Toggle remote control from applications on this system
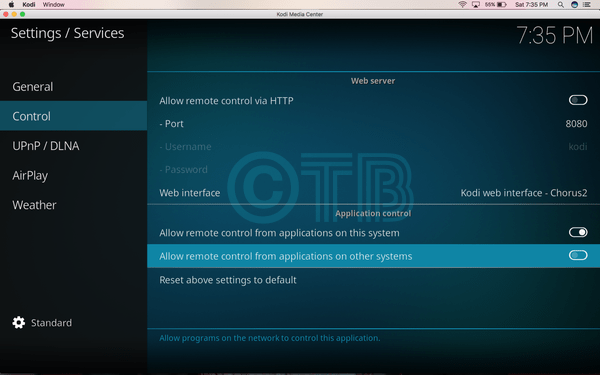Viewport: 600px width, 375px height. point(578,232)
